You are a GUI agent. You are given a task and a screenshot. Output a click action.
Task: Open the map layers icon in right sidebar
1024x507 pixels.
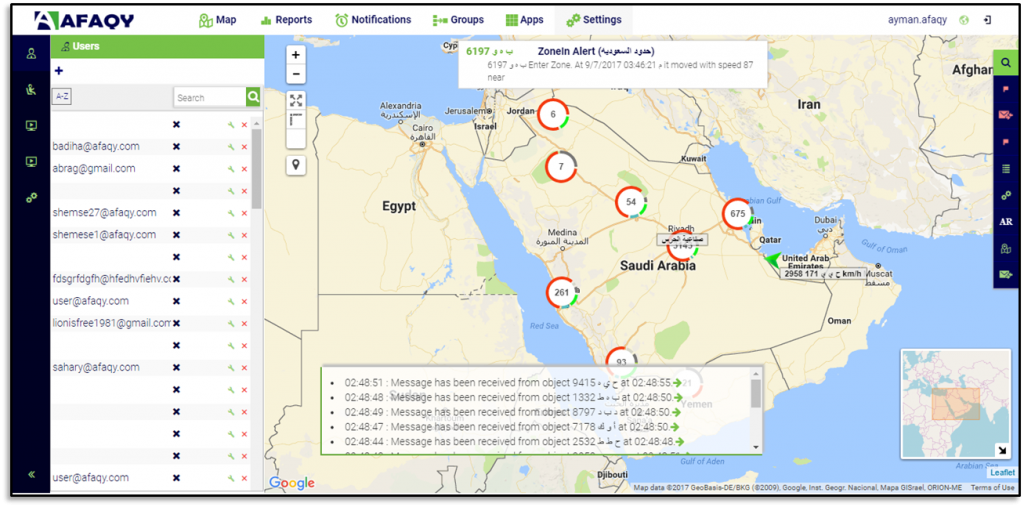tap(1006, 248)
